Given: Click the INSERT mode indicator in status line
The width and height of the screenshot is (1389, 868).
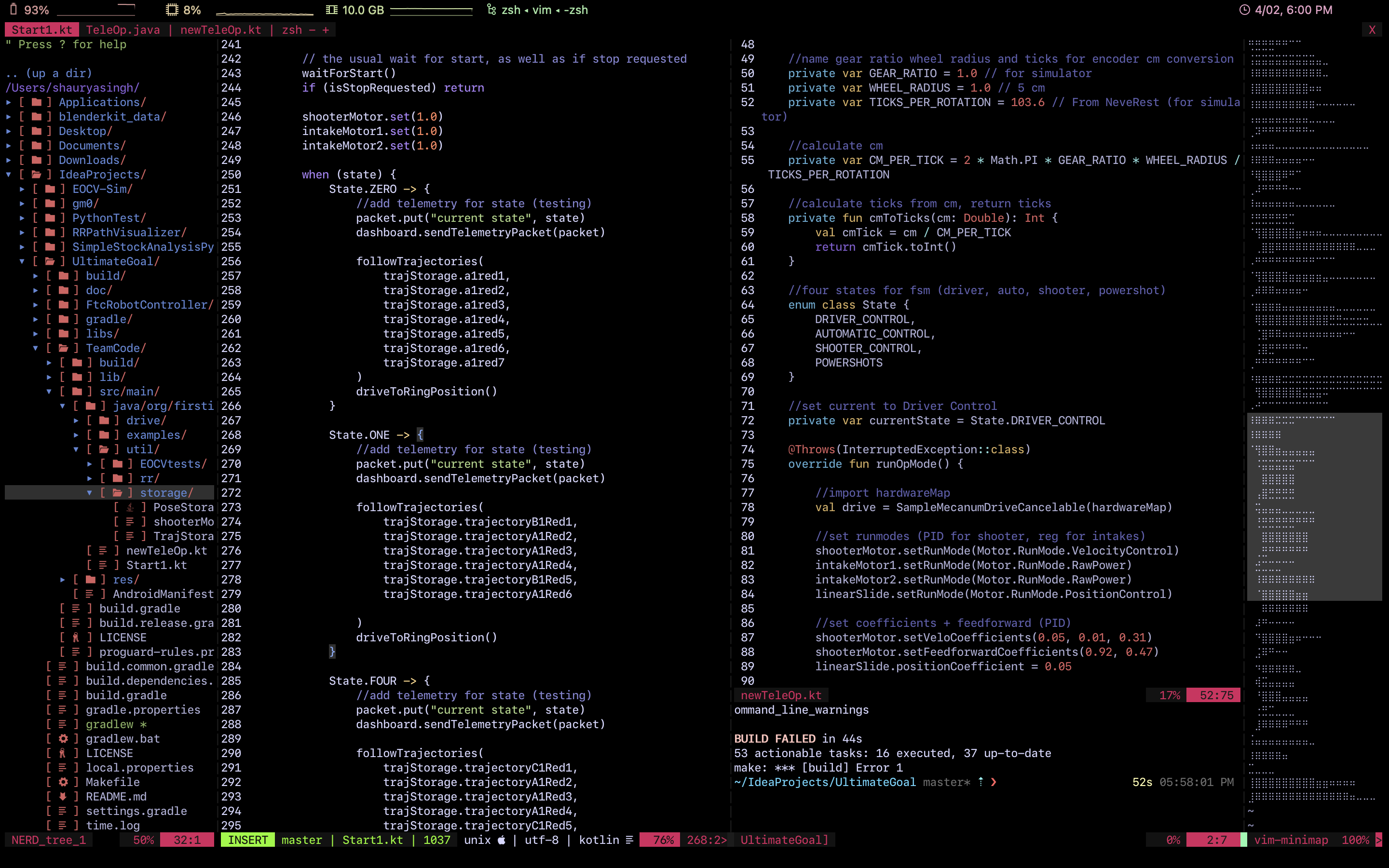Looking at the screenshot, I should pos(247,840).
